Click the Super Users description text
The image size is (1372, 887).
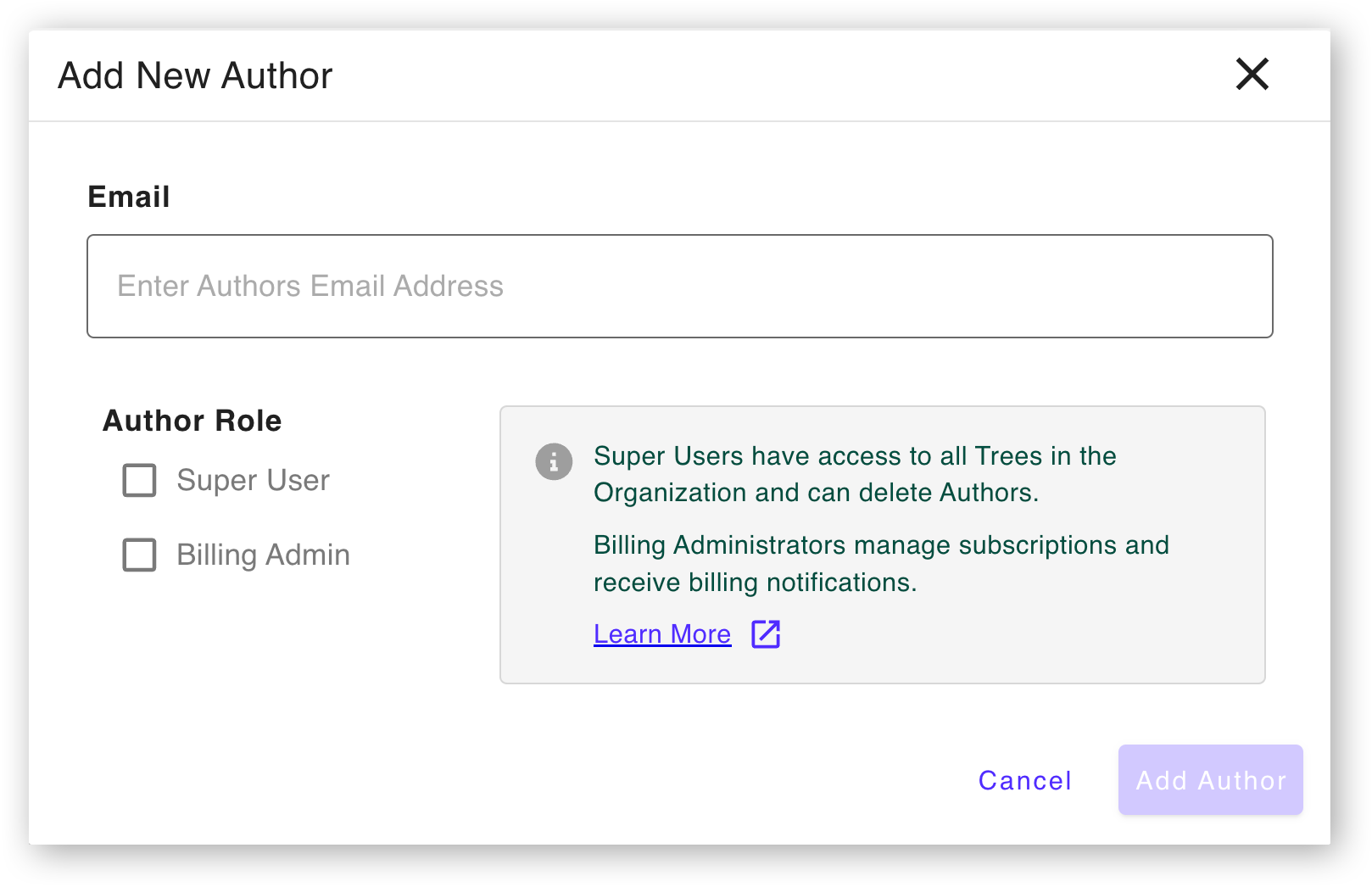coord(855,474)
